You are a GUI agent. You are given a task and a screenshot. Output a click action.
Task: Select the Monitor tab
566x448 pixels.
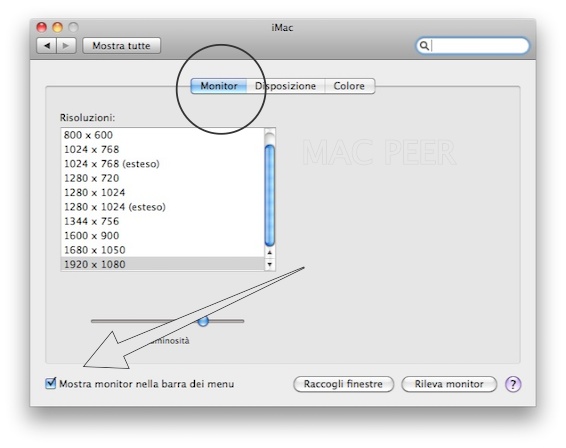[x=219, y=86]
